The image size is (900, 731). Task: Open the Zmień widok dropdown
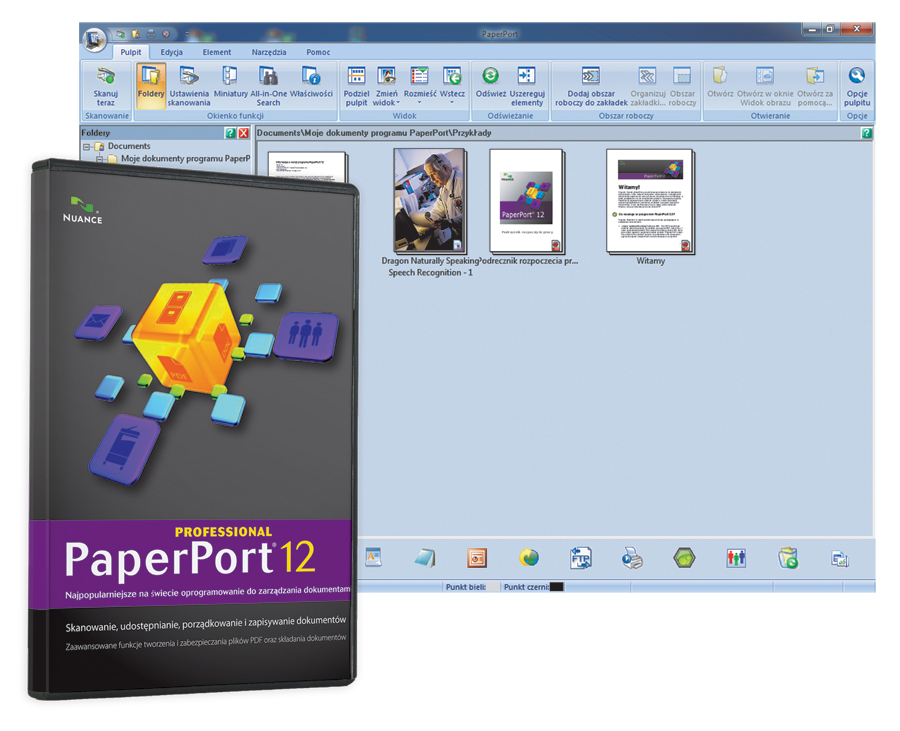[386, 85]
